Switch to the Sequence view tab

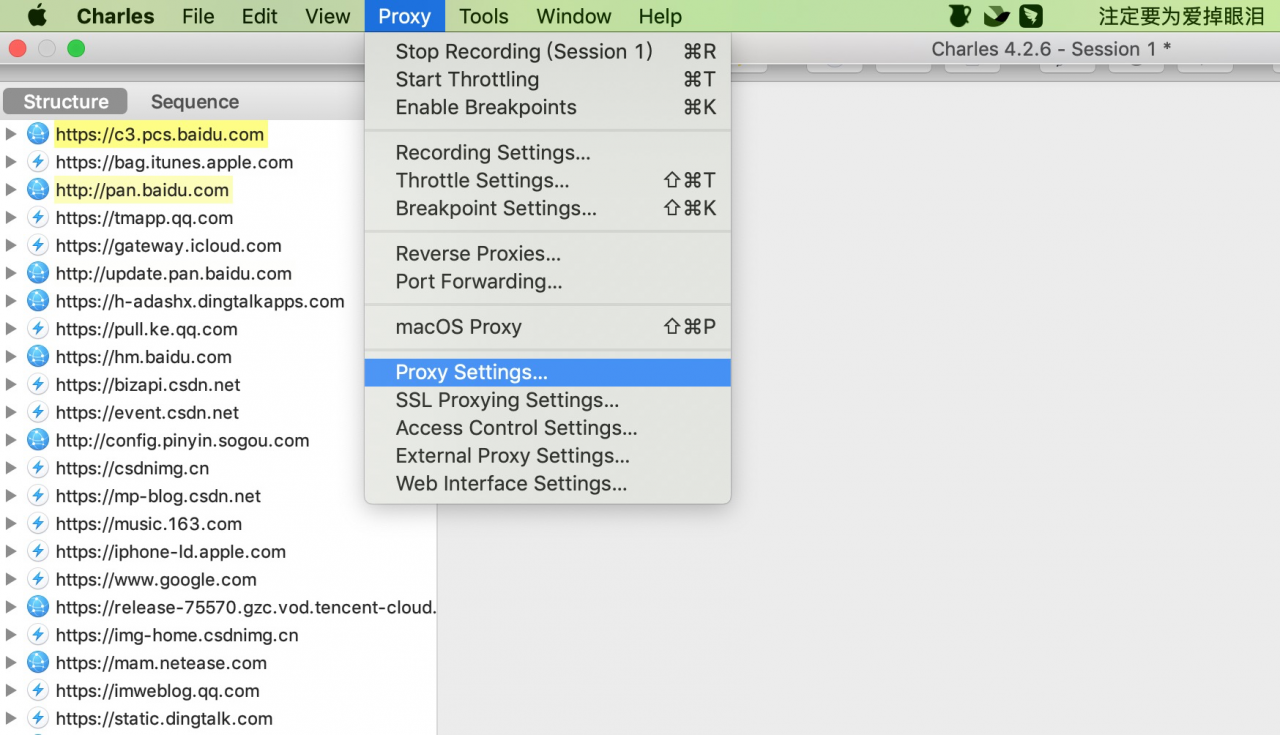tap(195, 101)
